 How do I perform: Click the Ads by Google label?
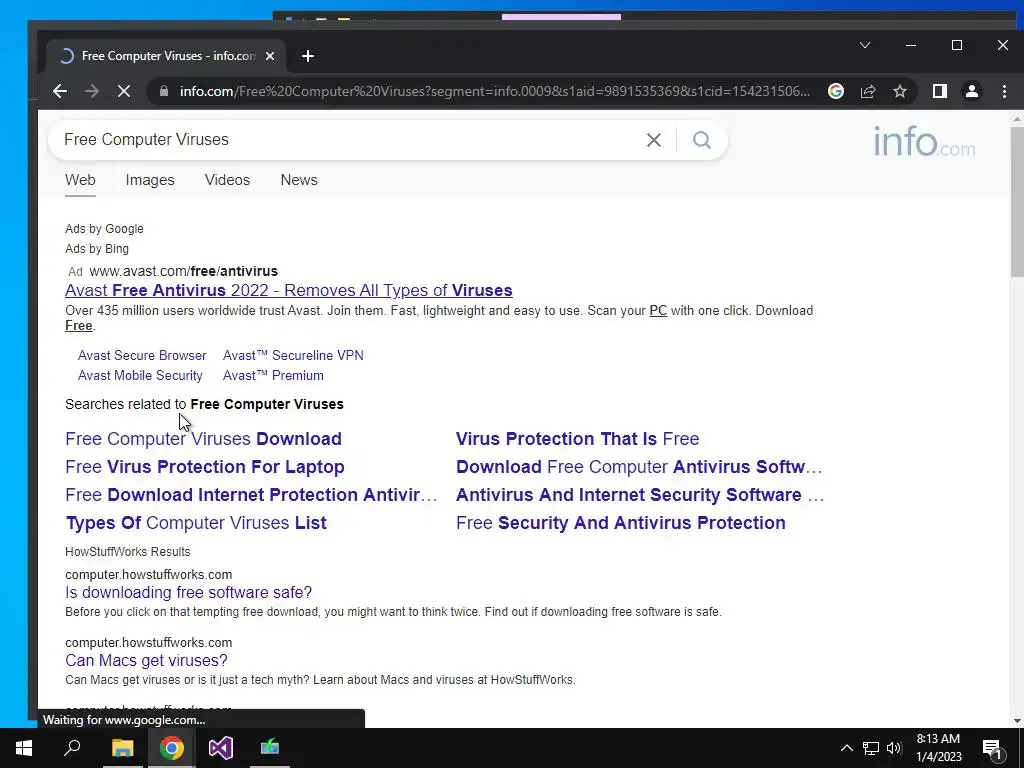104,229
